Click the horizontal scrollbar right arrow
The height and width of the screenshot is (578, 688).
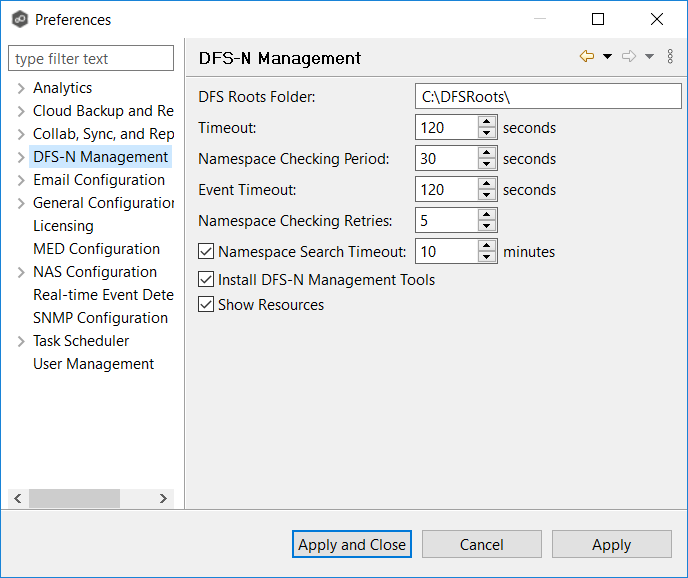(164, 498)
